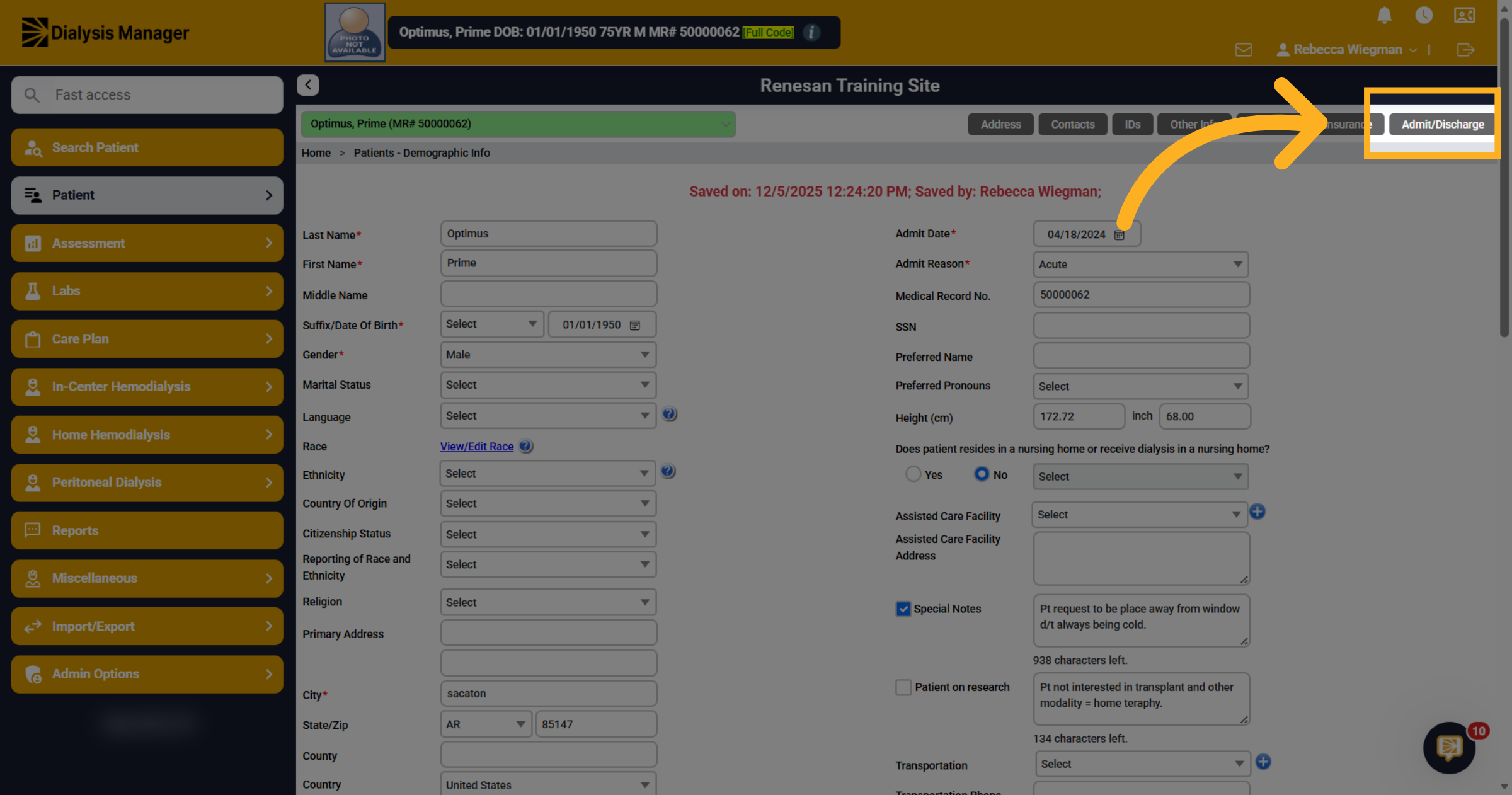Uncheck the Special Notes checkbox

pos(903,609)
